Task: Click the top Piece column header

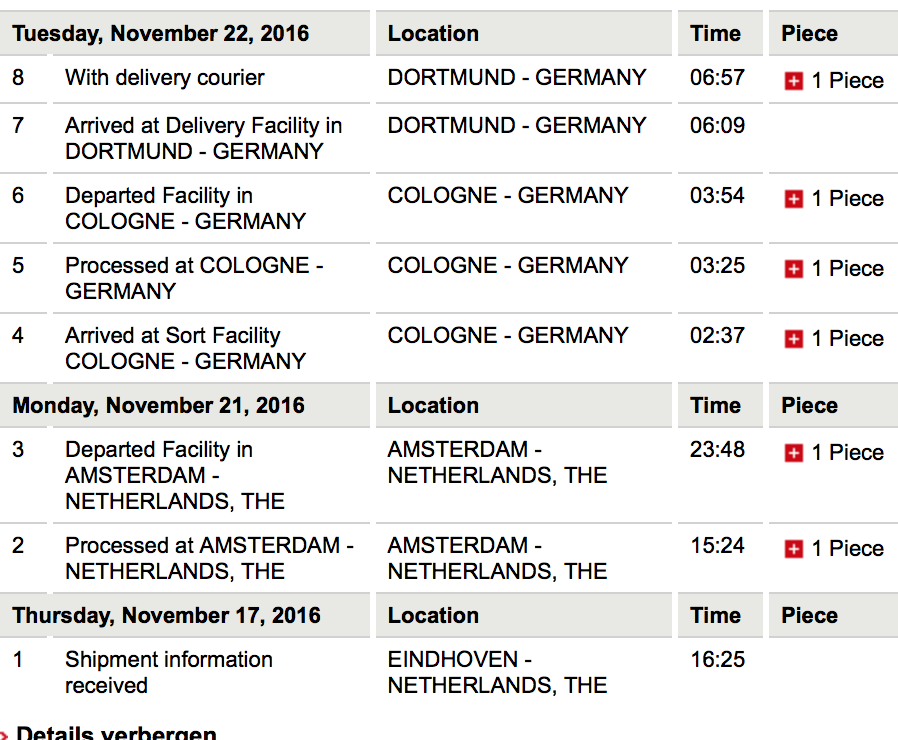Action: 809,34
